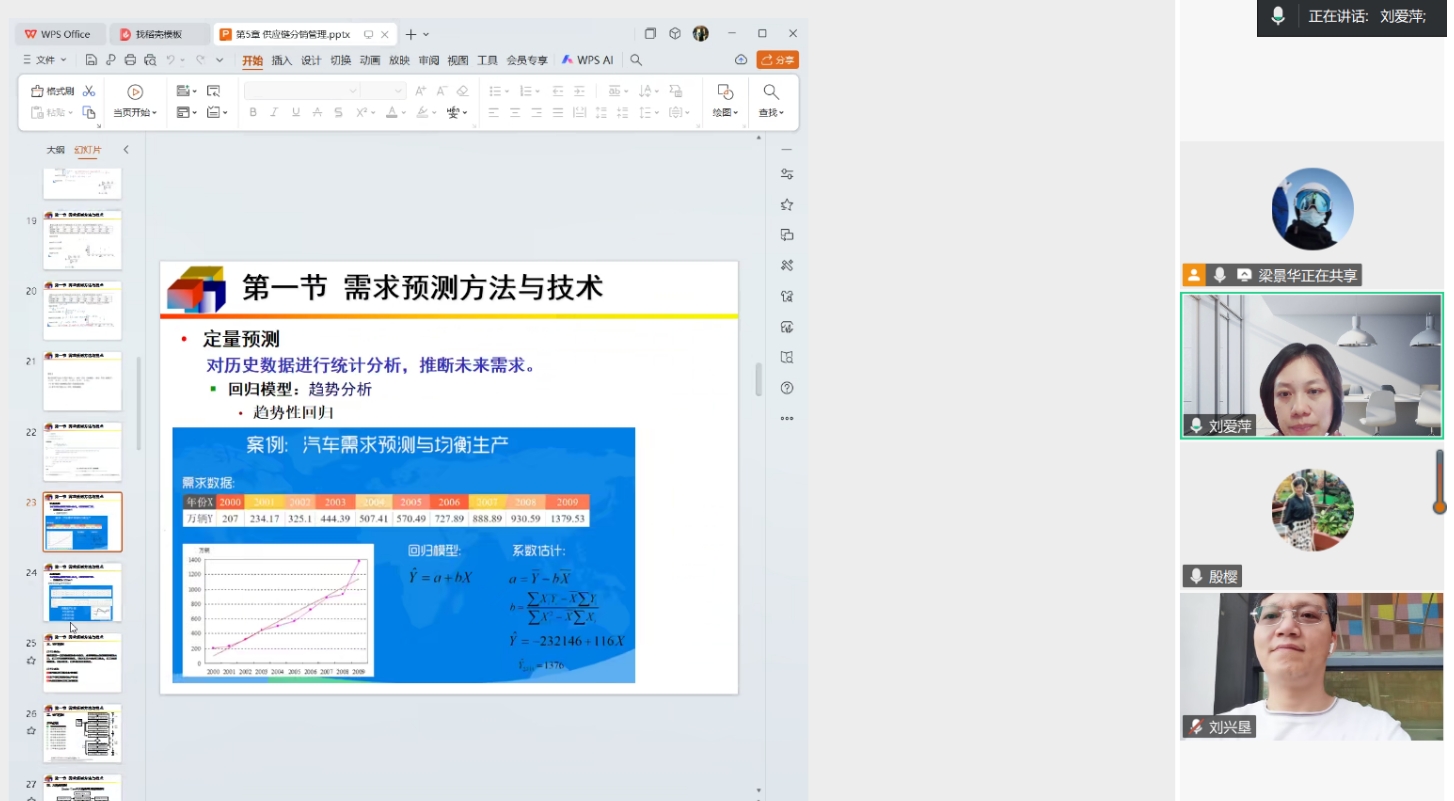Toggle bold formatting
This screenshot has height=801, width=1454.
tap(253, 113)
